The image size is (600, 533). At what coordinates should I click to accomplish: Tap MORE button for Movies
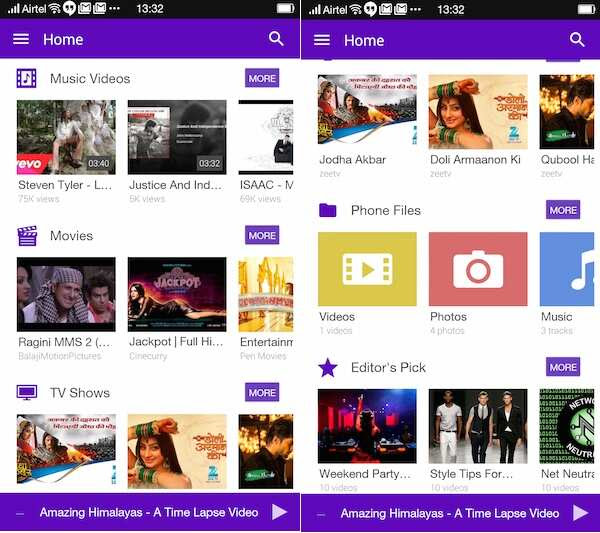pos(262,235)
